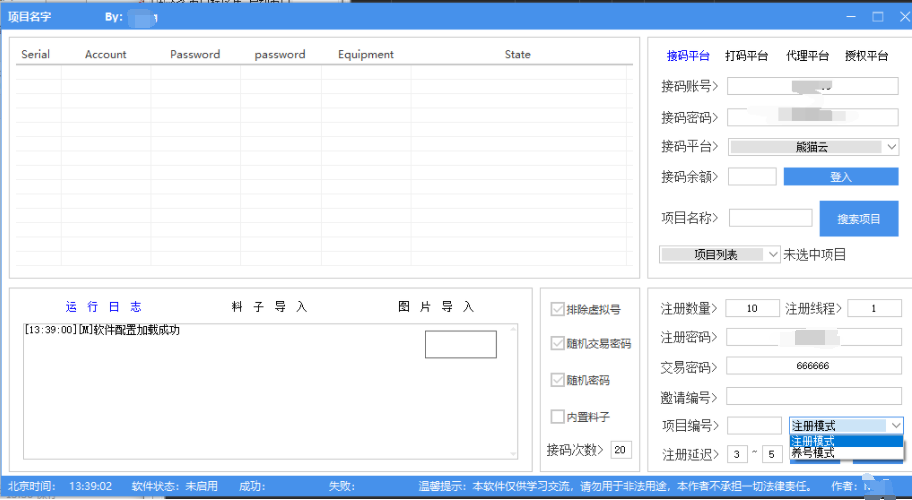
Task: Switch to the 接码平台 tab
Action: click(688, 56)
